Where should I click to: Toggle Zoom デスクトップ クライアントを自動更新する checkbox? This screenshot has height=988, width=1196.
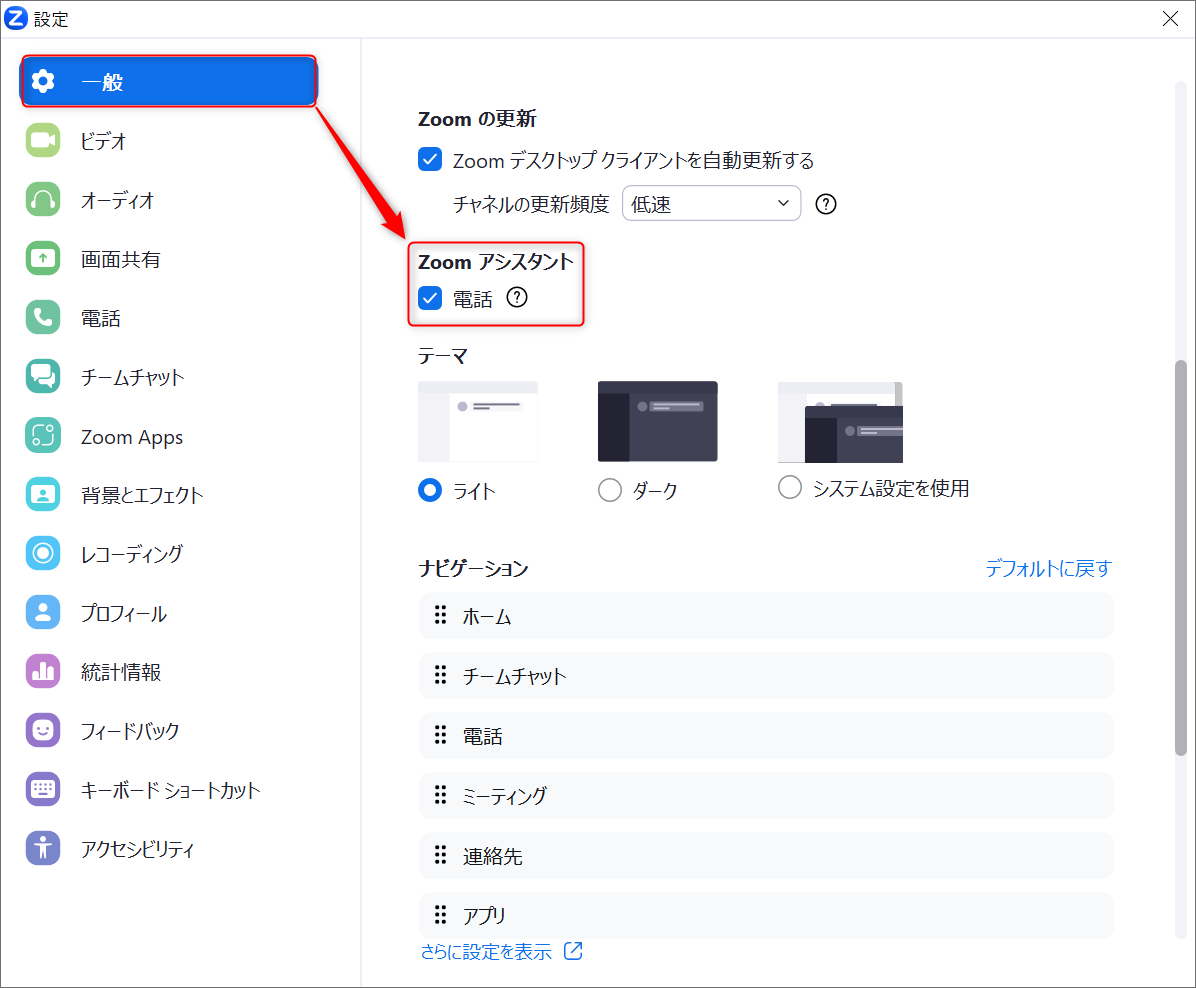pyautogui.click(x=430, y=159)
